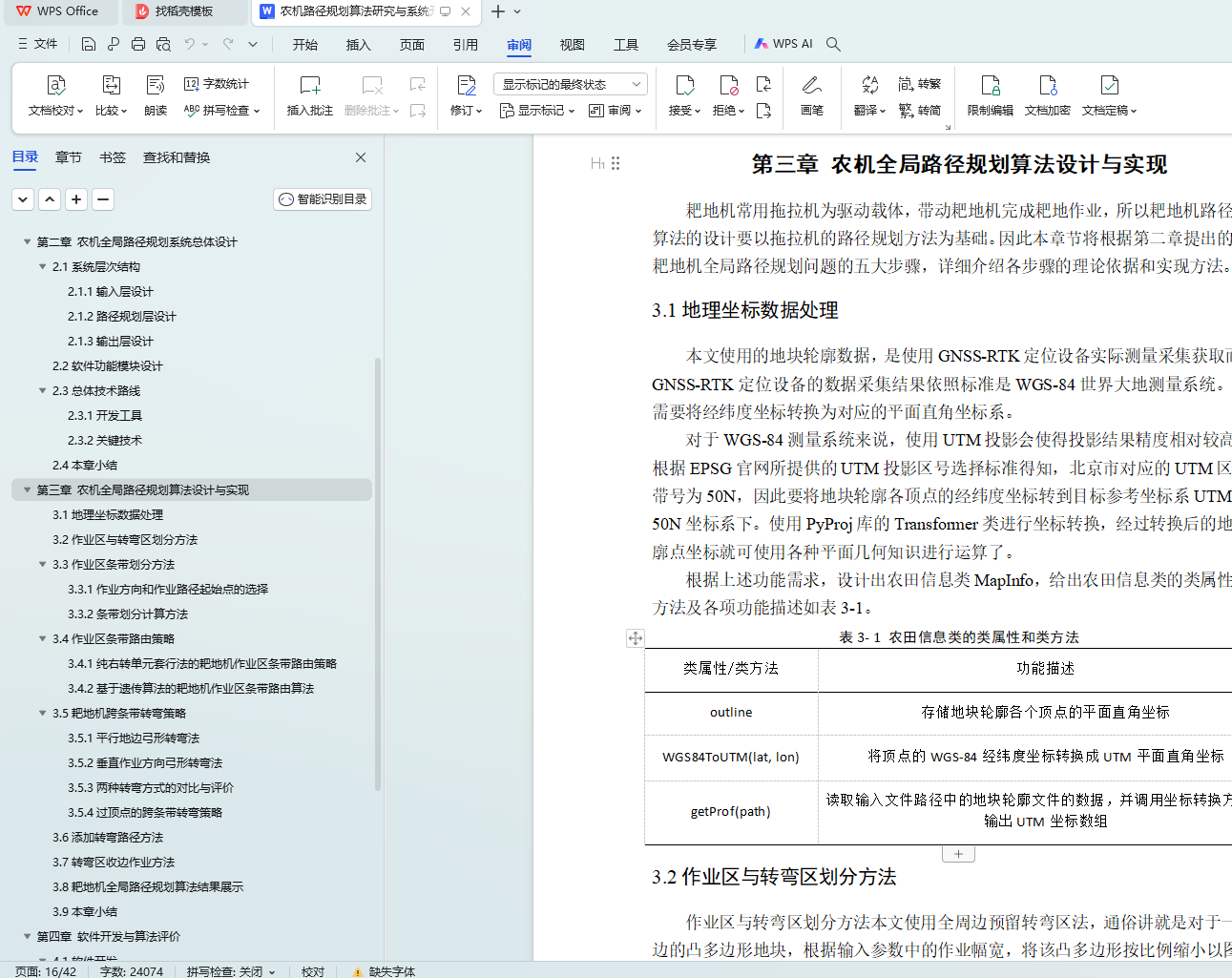The width and height of the screenshot is (1232, 978).
Task: Insert a comment with 插入批注
Action: point(310,96)
